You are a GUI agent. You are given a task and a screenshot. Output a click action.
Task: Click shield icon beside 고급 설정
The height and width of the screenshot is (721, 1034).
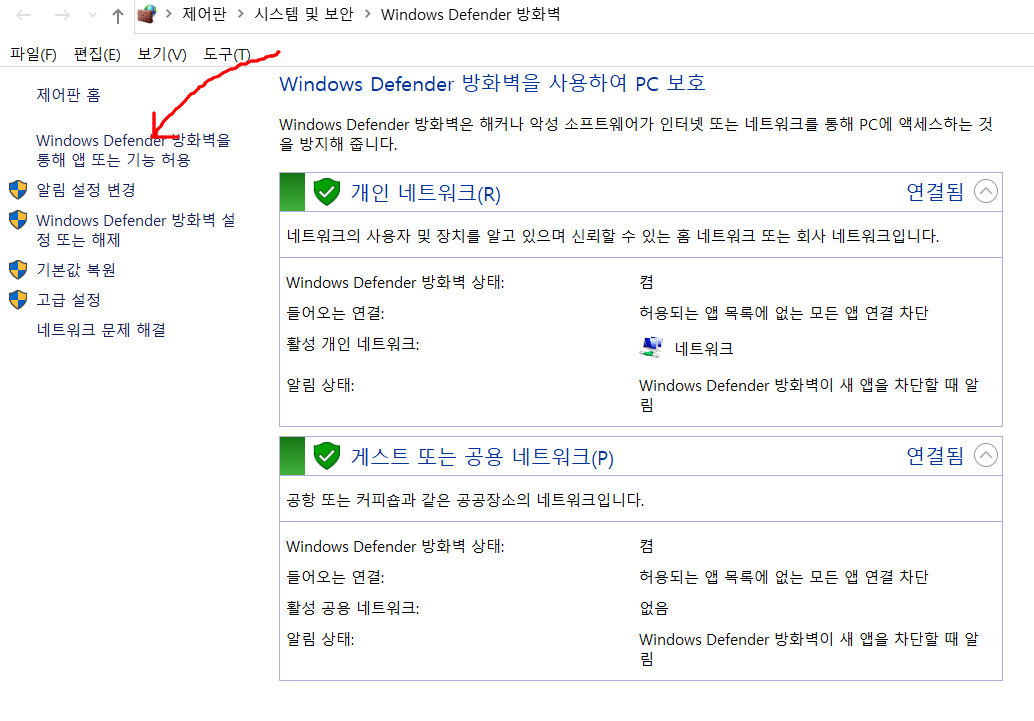[18, 299]
